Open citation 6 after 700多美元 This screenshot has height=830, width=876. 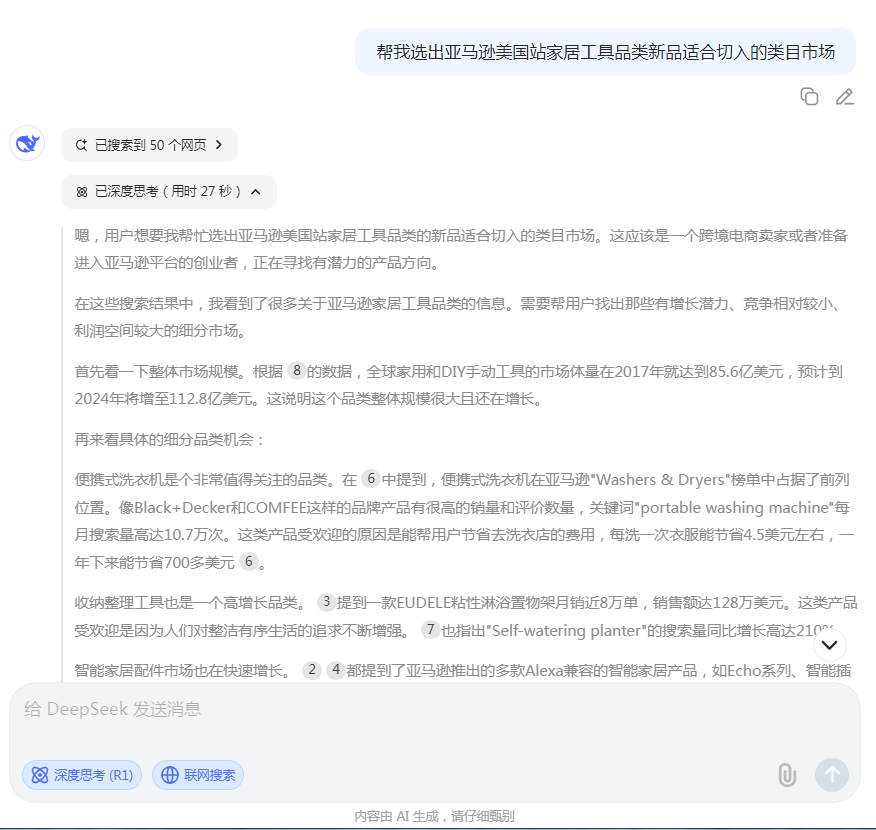click(x=249, y=561)
